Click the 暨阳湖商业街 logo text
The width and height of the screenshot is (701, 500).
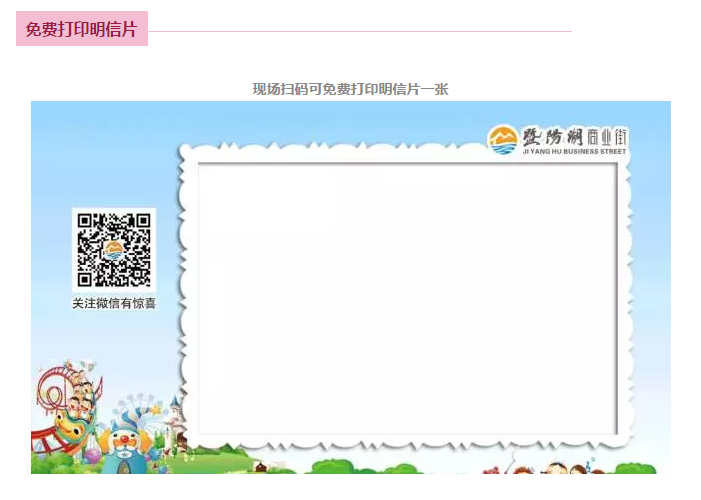(574, 137)
